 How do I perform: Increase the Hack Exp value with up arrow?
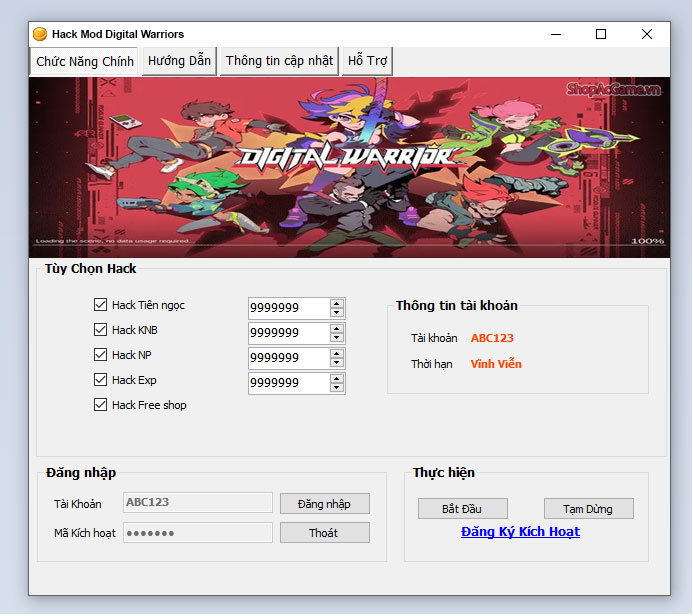pos(337,379)
